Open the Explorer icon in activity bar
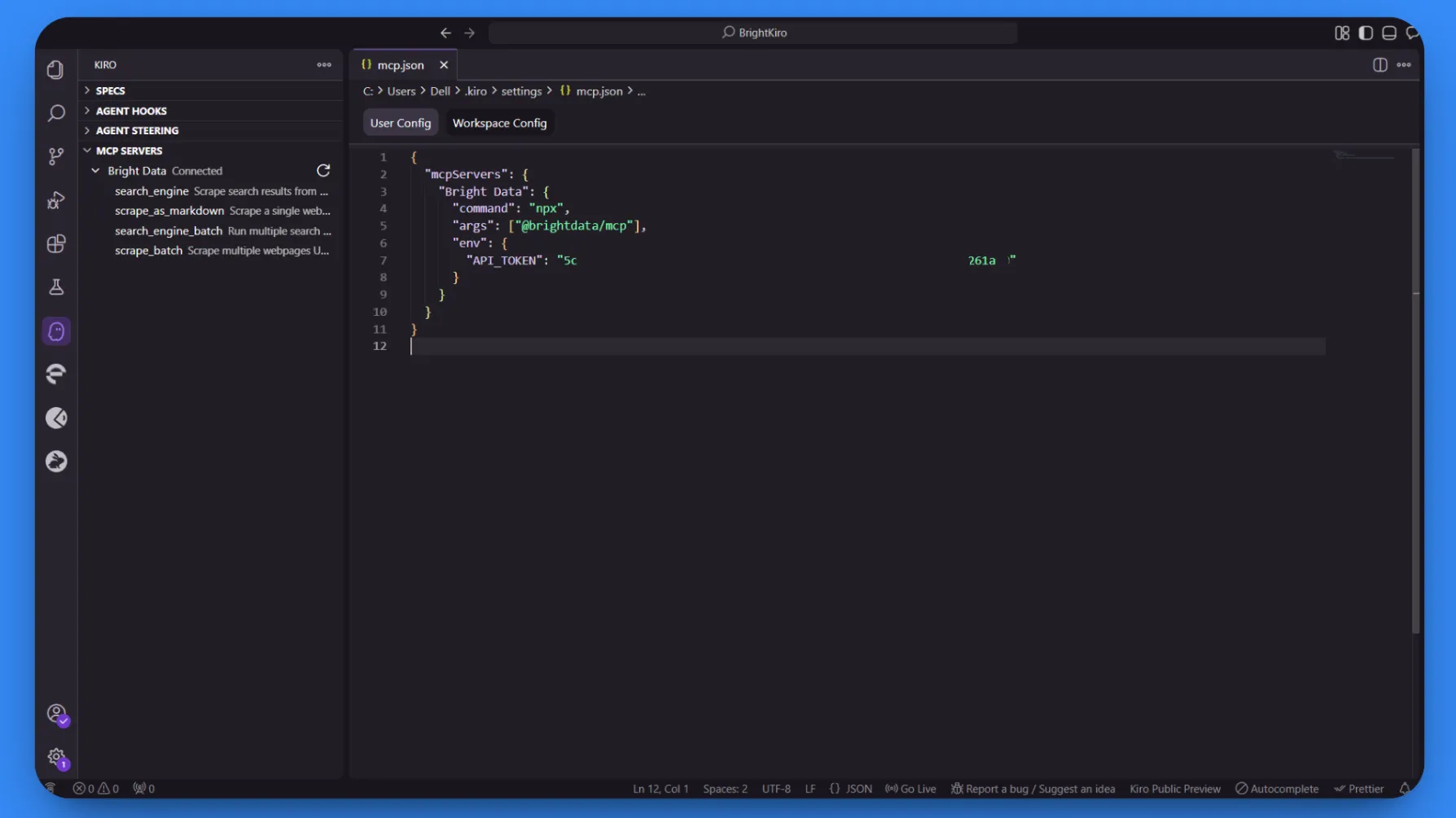The image size is (1456, 818). (x=55, y=70)
